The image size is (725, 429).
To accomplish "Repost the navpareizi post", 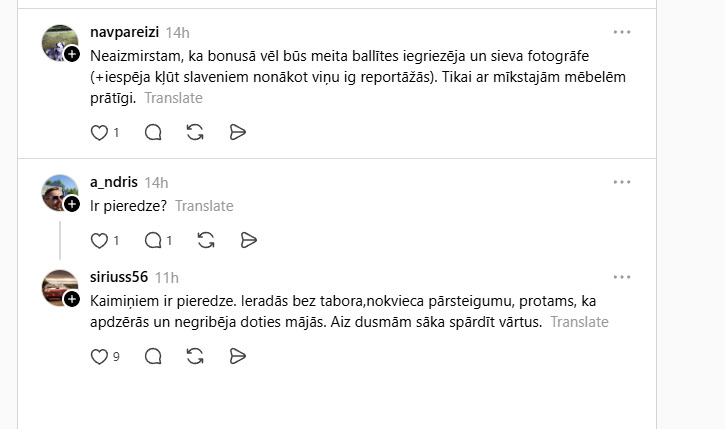I will pyautogui.click(x=195, y=132).
